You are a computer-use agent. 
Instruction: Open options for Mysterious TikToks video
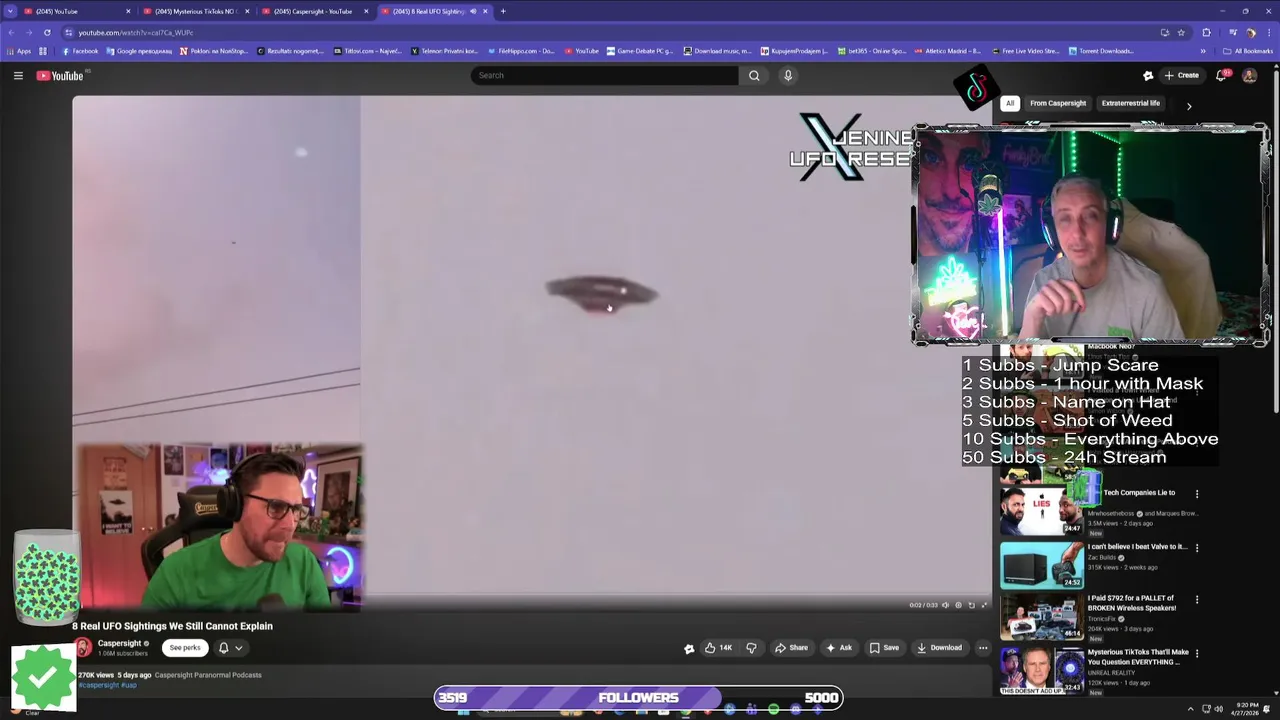coord(1197,653)
